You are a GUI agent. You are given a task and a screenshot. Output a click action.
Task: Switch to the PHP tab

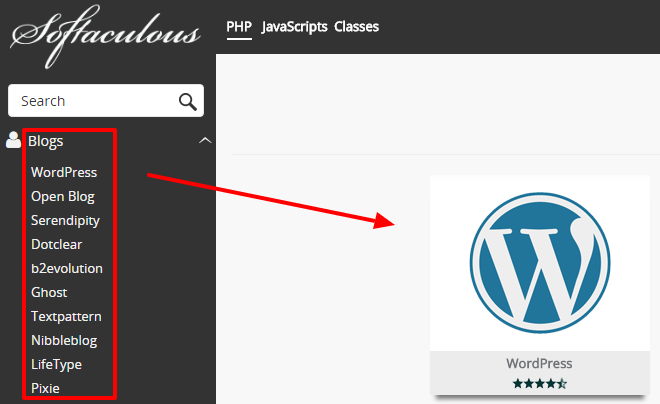(x=239, y=27)
